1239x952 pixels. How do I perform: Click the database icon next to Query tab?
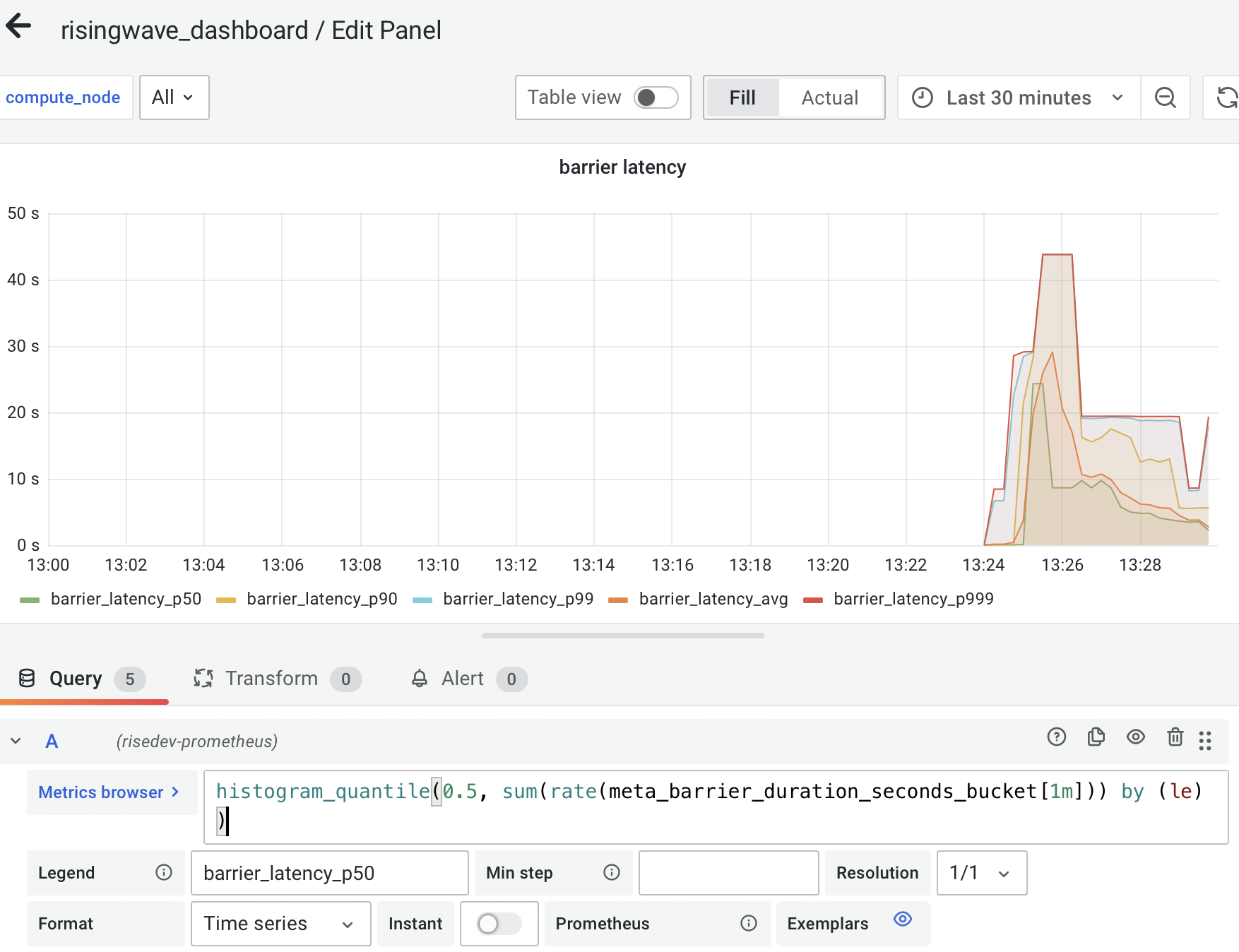[x=26, y=678]
